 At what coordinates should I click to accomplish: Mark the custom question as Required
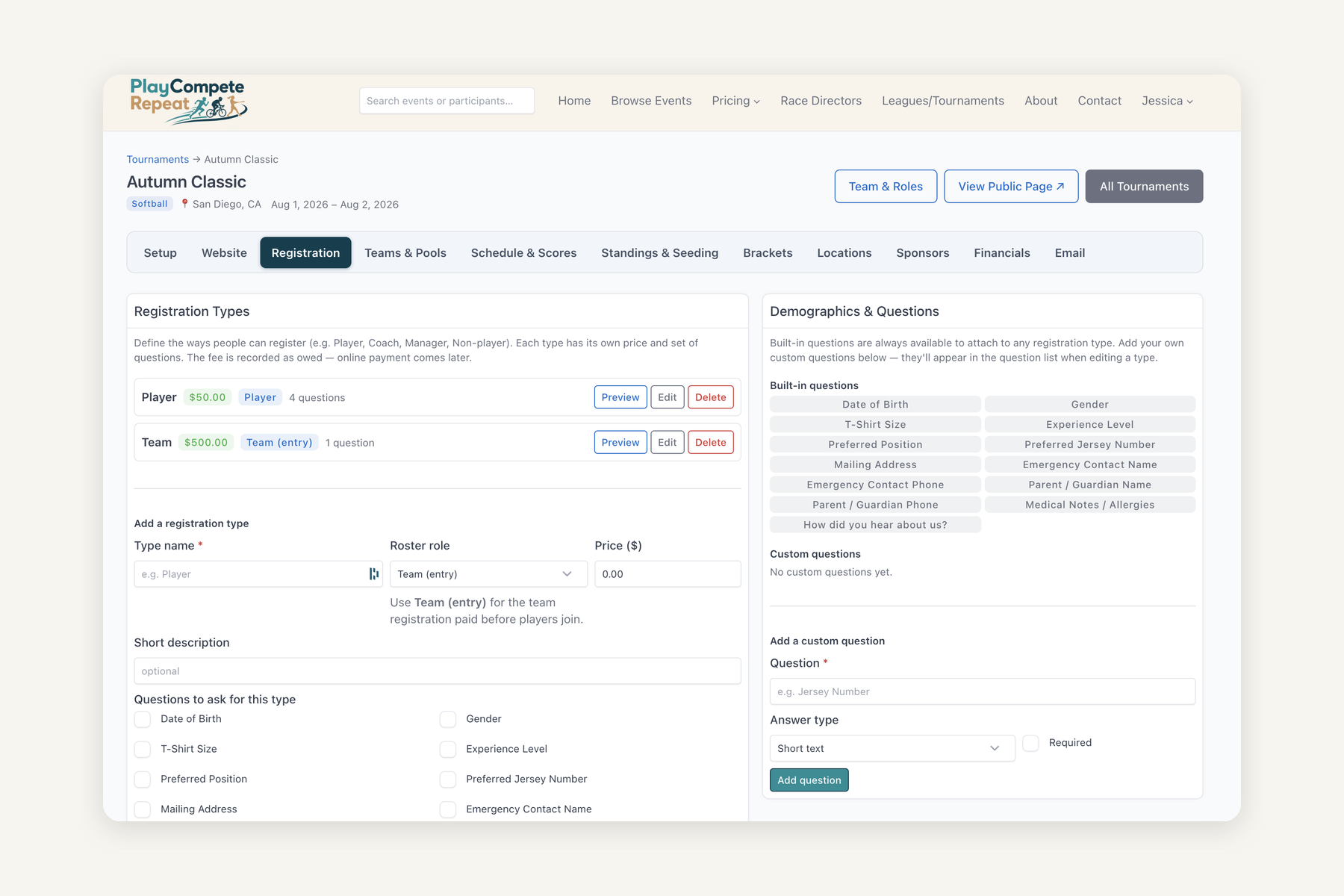(x=1030, y=743)
